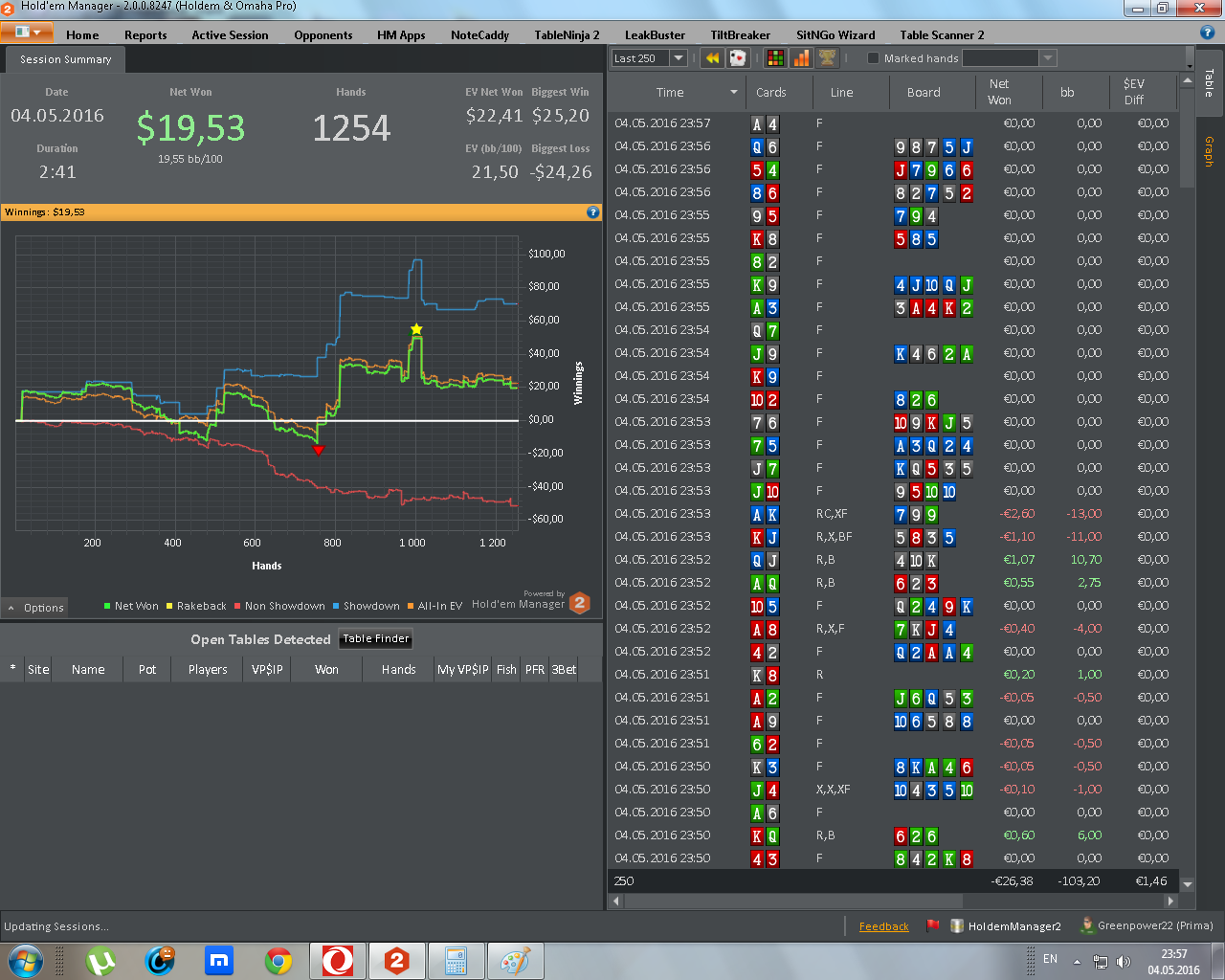Open TableNinja 2 tab
The width and height of the screenshot is (1225, 980).
[567, 35]
